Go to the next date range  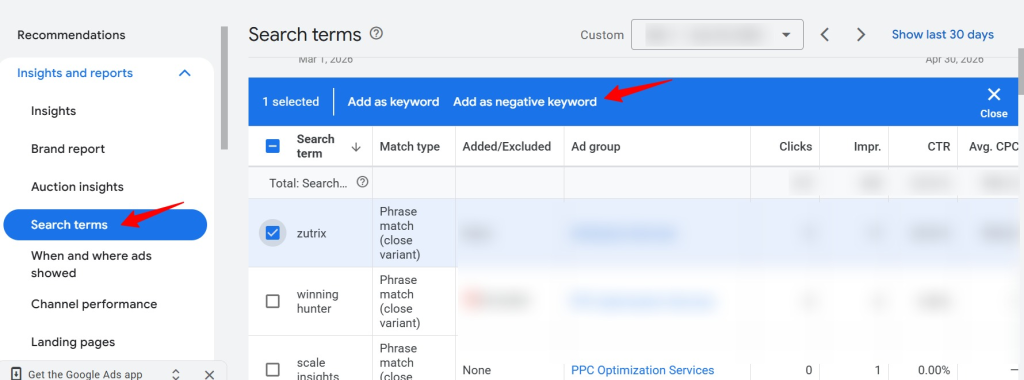(x=861, y=35)
